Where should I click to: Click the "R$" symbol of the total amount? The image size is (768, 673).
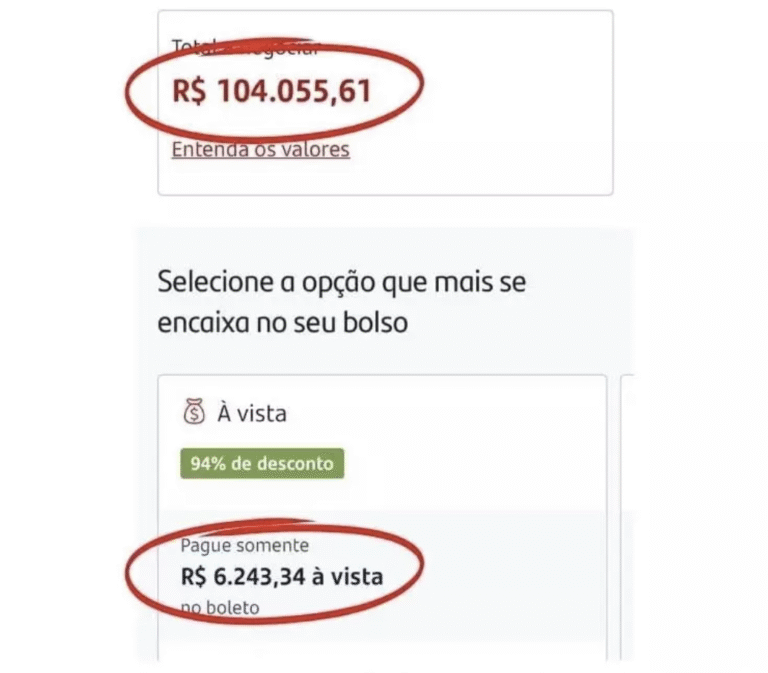pos(190,92)
